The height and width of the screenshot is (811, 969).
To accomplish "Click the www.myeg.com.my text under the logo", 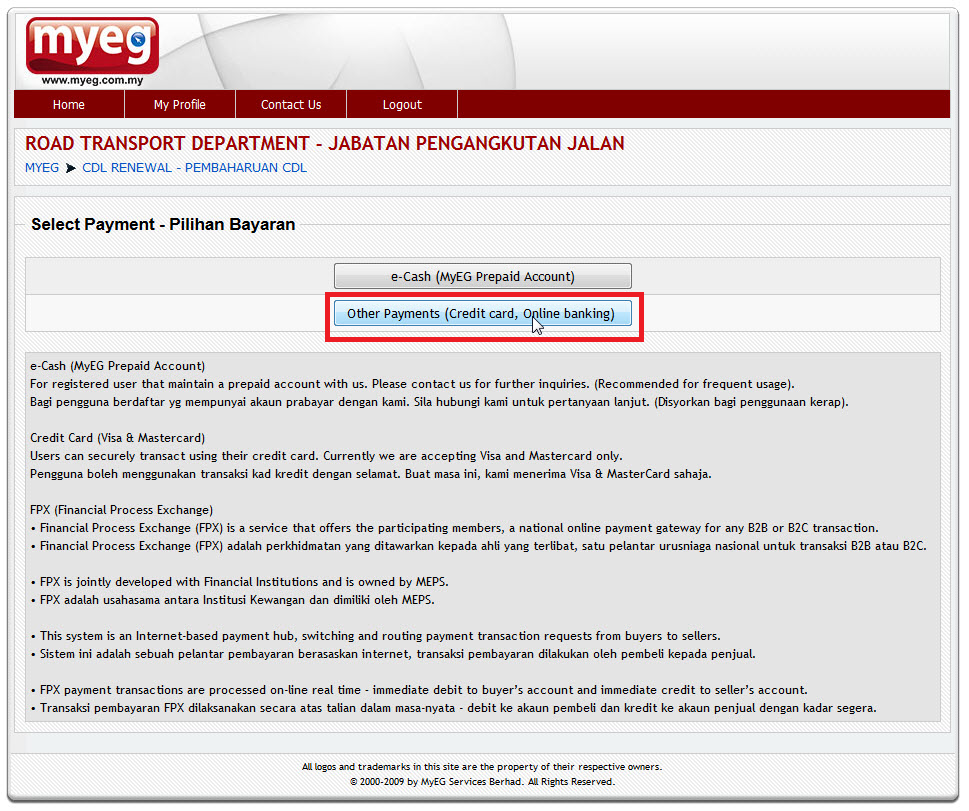I will coord(92,80).
